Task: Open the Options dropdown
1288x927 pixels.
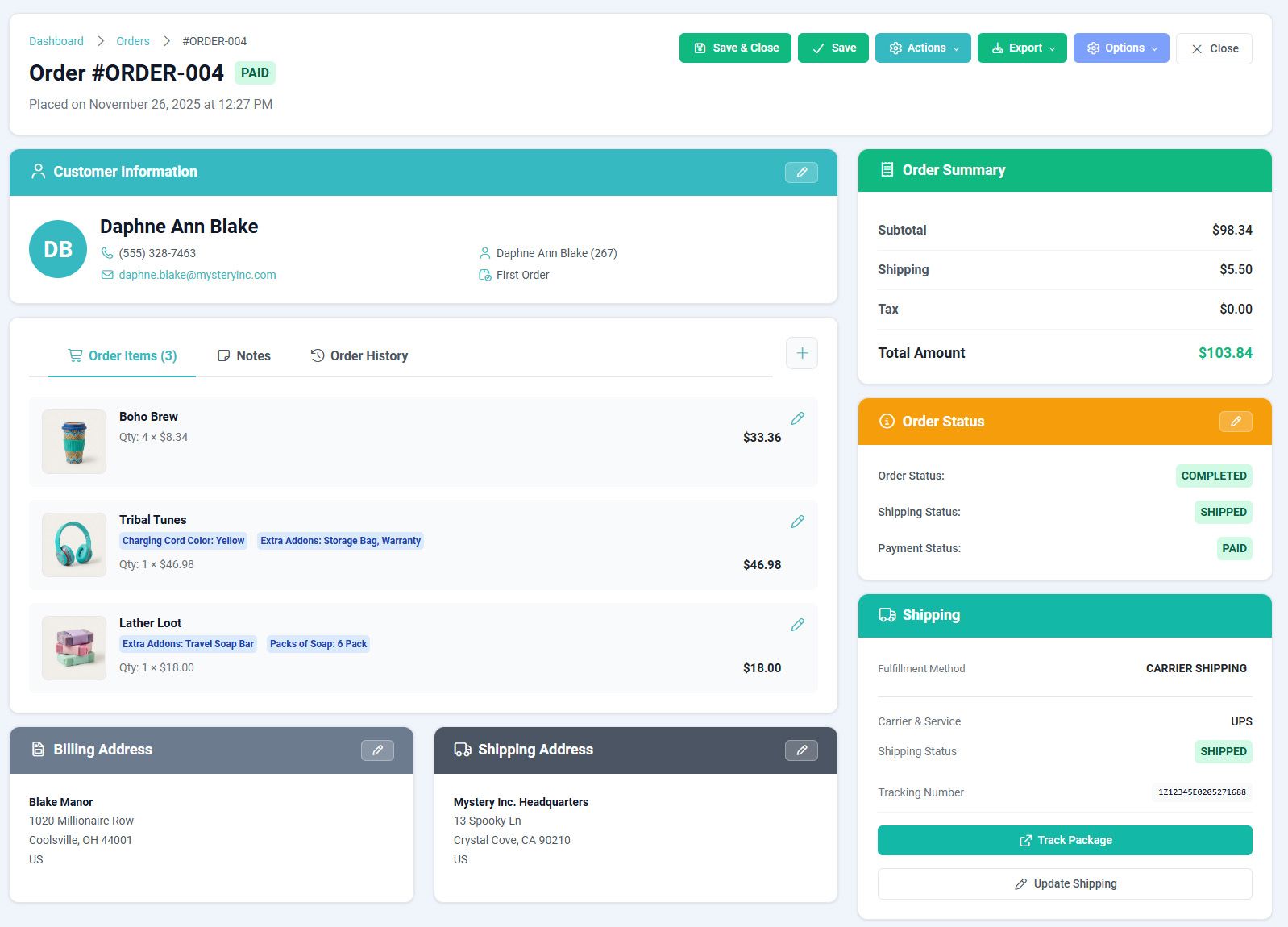Action: (x=1120, y=48)
